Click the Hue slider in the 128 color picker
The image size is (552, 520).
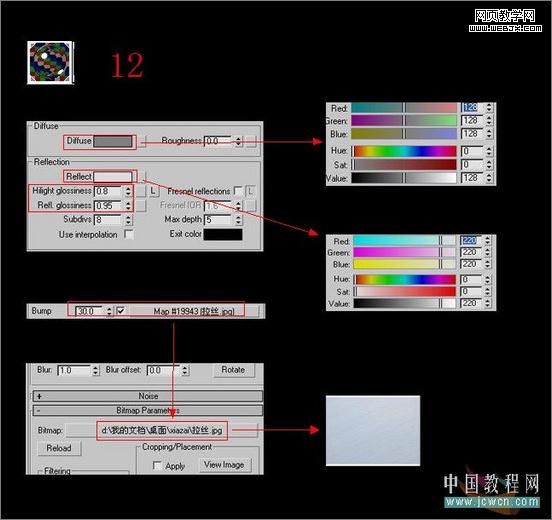[x=404, y=151]
